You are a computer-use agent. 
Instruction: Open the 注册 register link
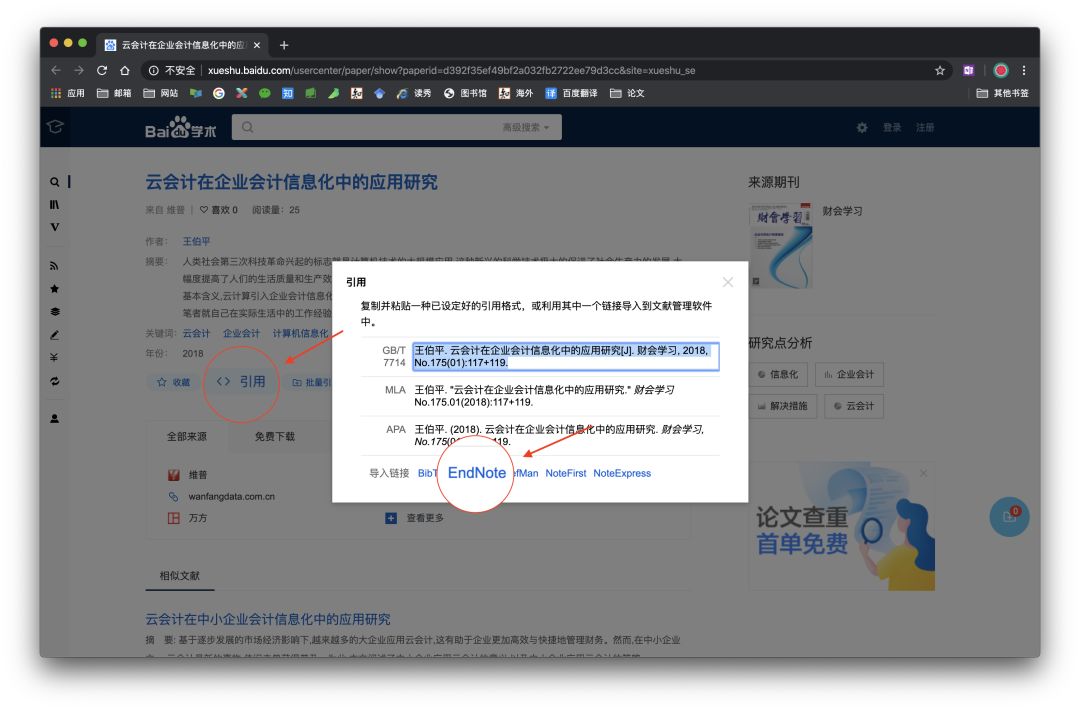925,127
